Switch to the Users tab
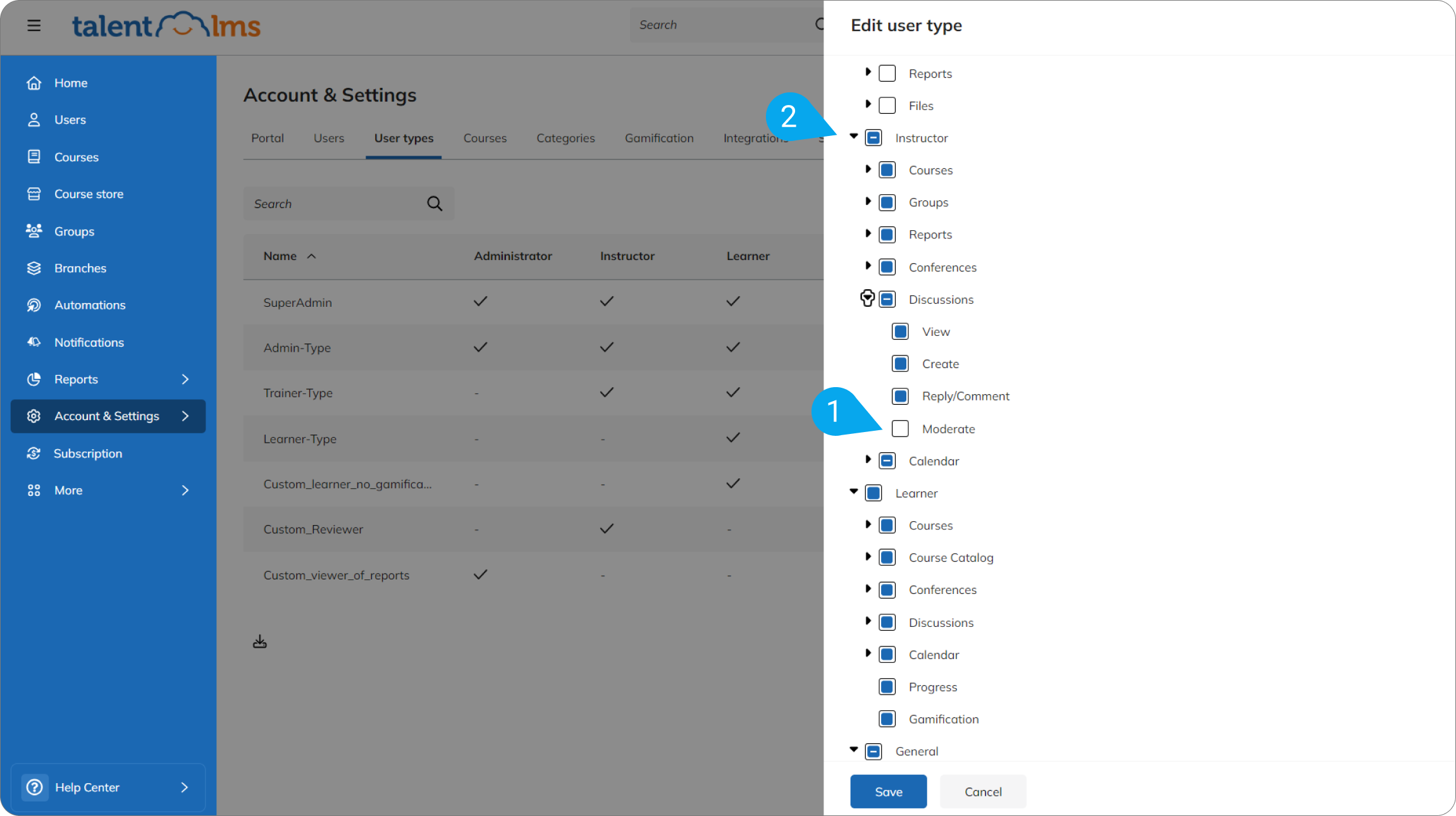 [329, 138]
